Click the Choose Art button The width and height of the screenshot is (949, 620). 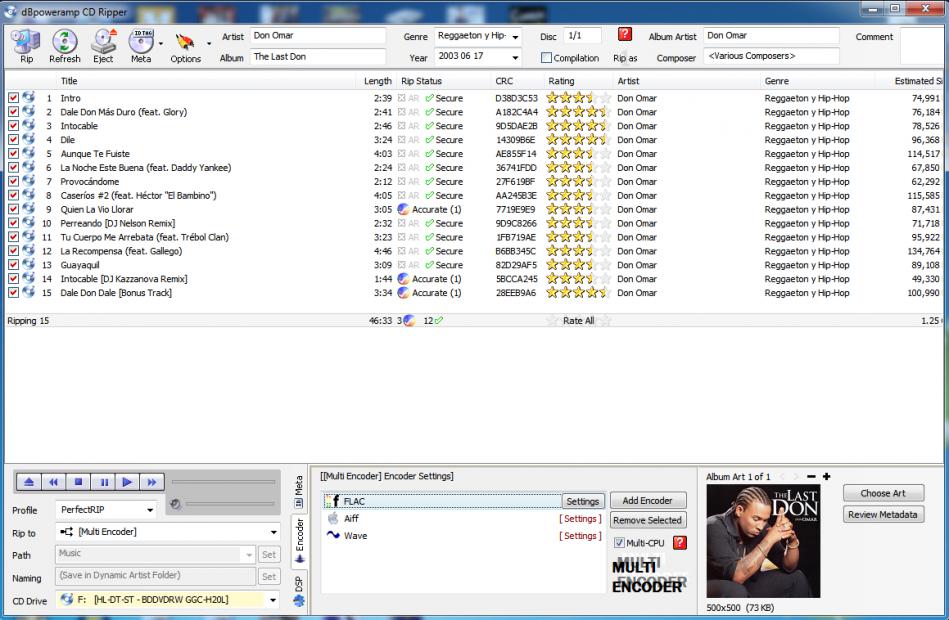click(882, 493)
